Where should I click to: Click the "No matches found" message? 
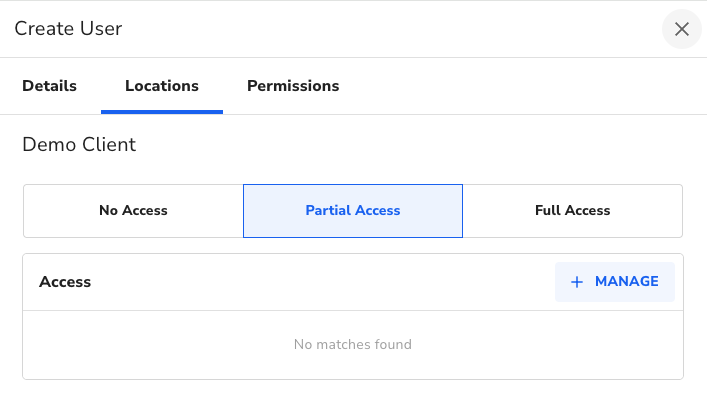pyautogui.click(x=353, y=344)
